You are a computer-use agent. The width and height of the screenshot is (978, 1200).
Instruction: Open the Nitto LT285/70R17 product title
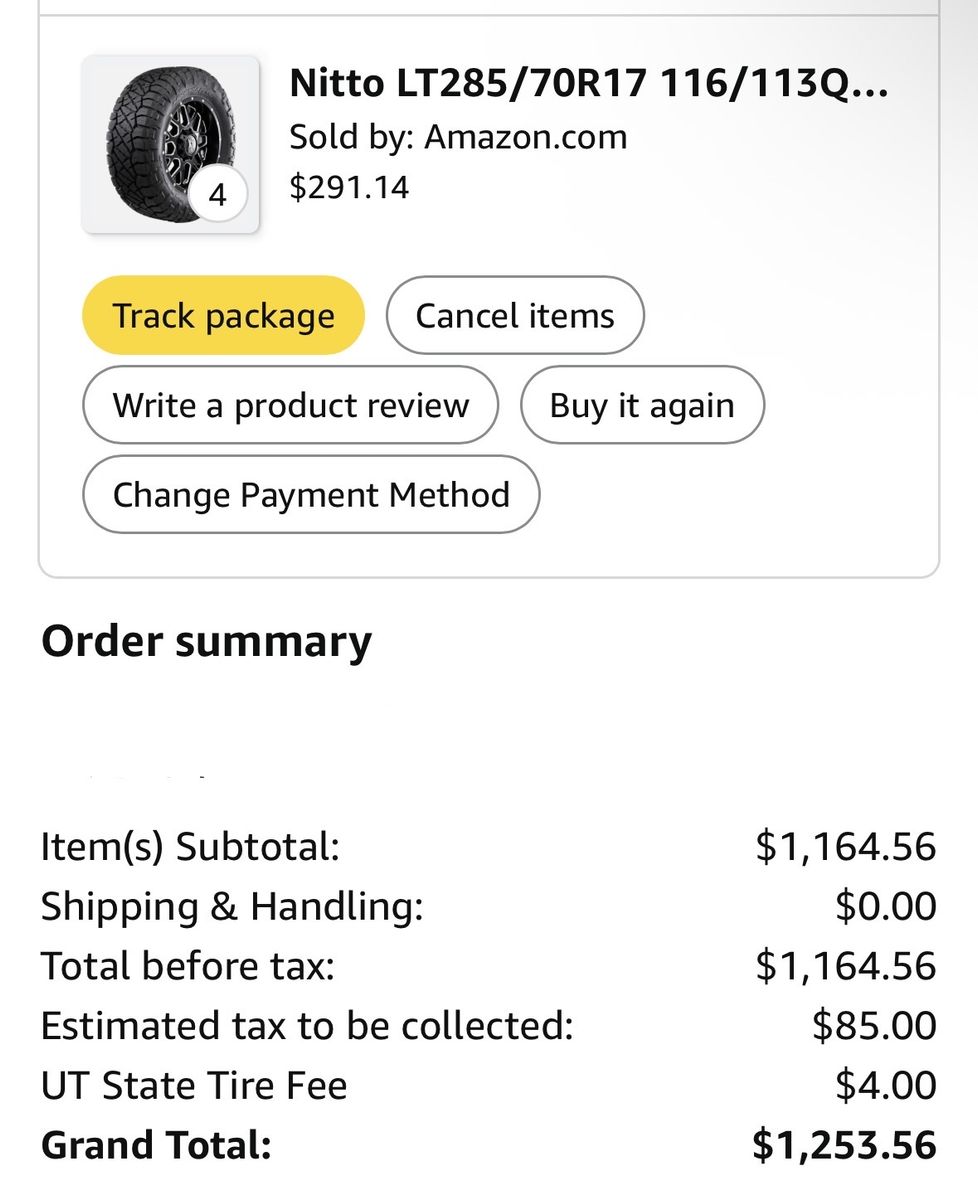tap(588, 83)
